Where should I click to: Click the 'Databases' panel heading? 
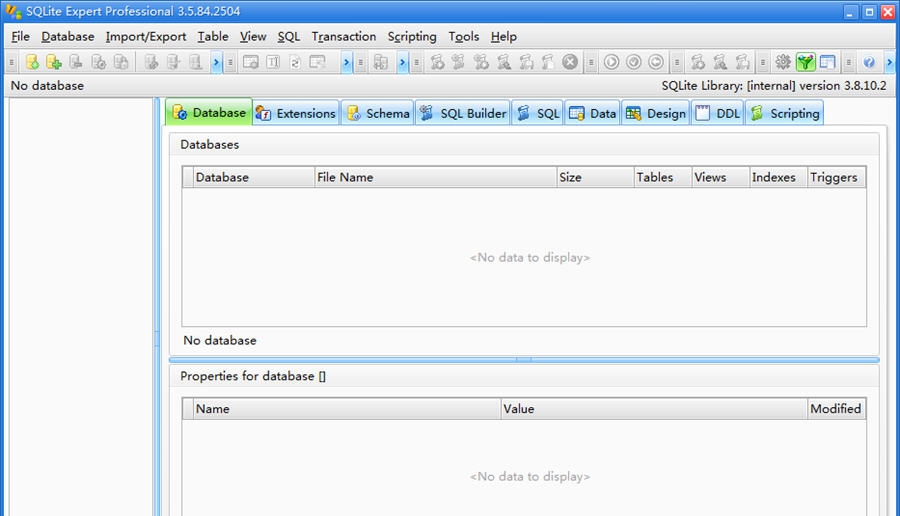tap(210, 145)
